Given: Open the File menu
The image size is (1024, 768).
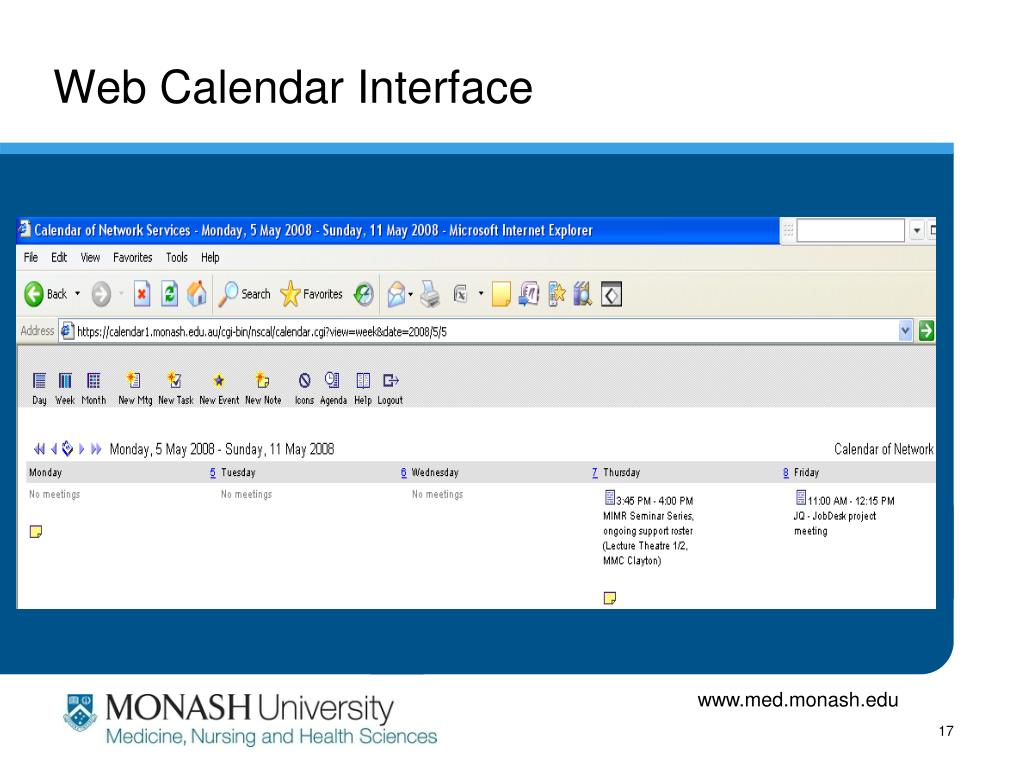Looking at the screenshot, I should pyautogui.click(x=31, y=257).
